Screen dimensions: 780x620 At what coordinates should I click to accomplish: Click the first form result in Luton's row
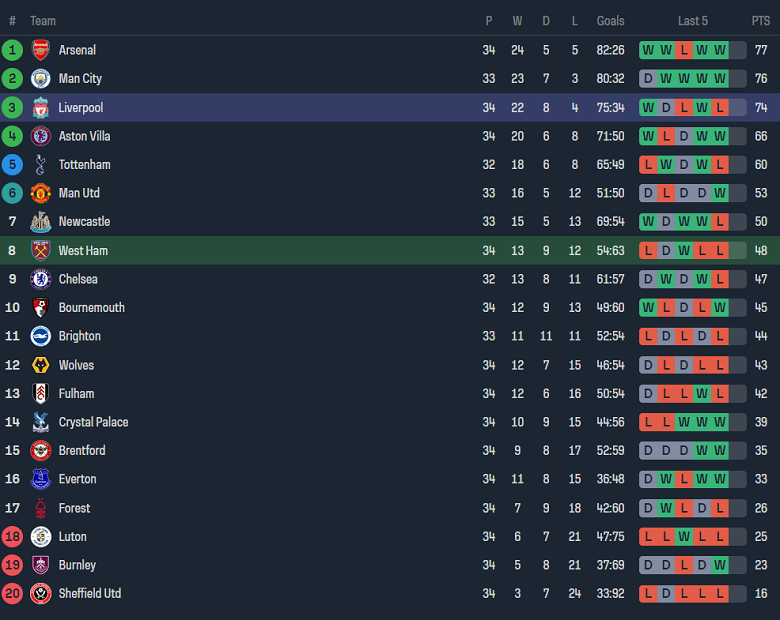[648, 537]
